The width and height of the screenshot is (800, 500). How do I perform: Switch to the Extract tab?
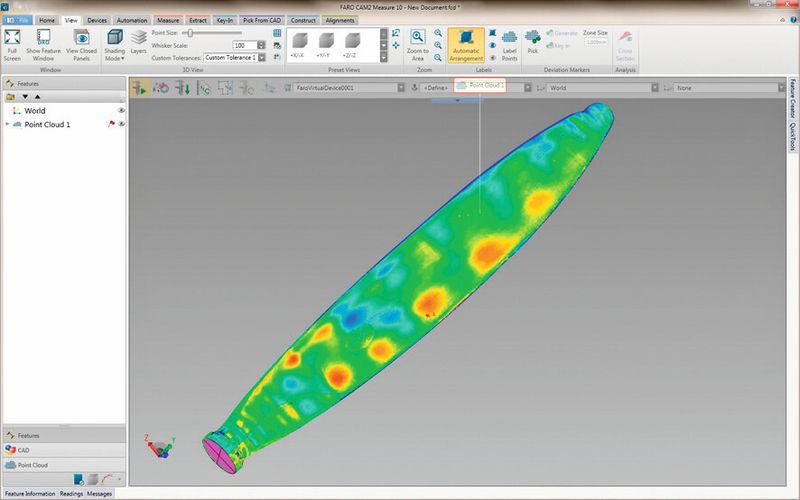pos(198,20)
